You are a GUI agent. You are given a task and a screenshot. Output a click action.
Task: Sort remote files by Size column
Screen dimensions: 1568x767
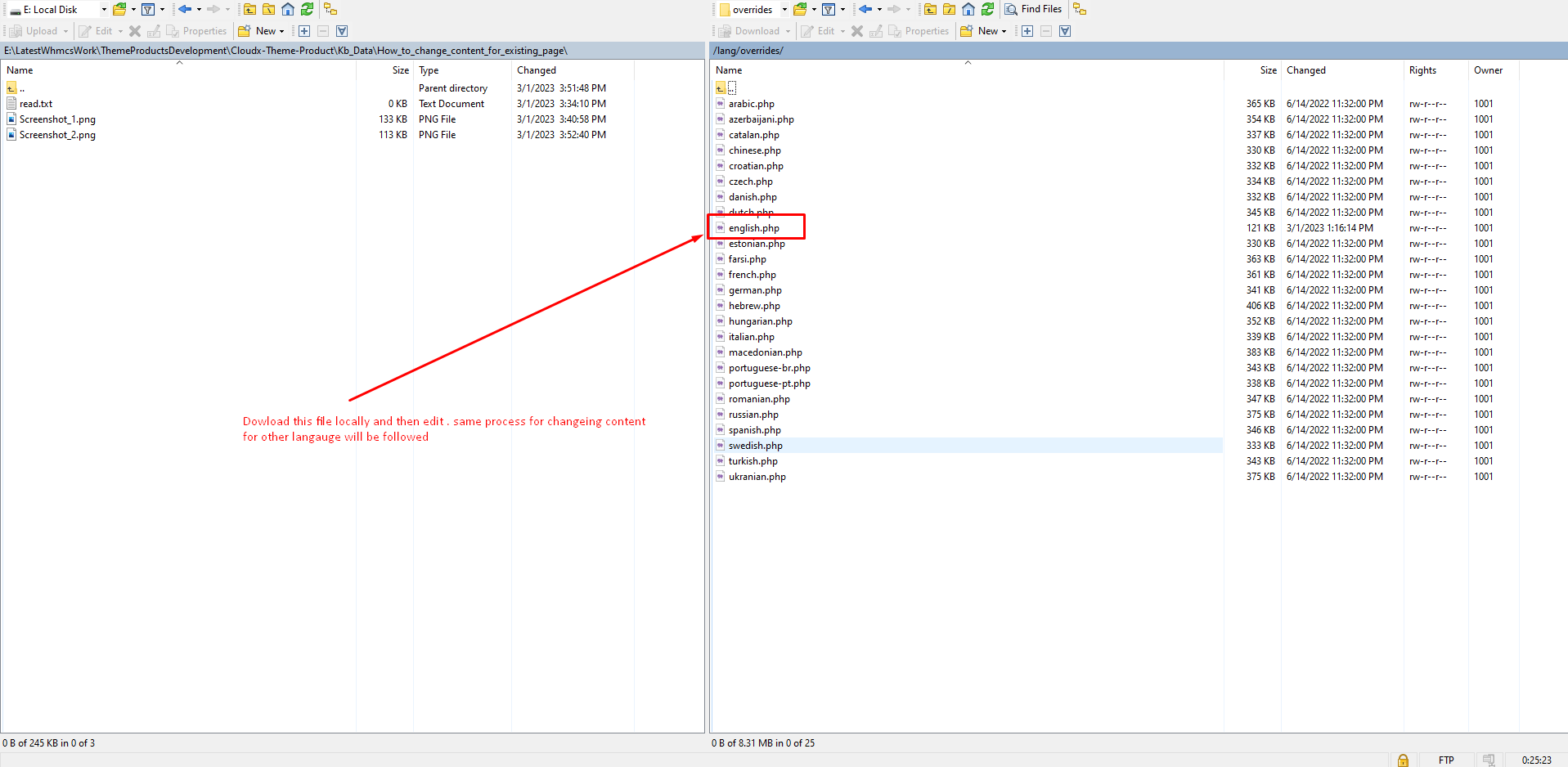tap(1268, 70)
